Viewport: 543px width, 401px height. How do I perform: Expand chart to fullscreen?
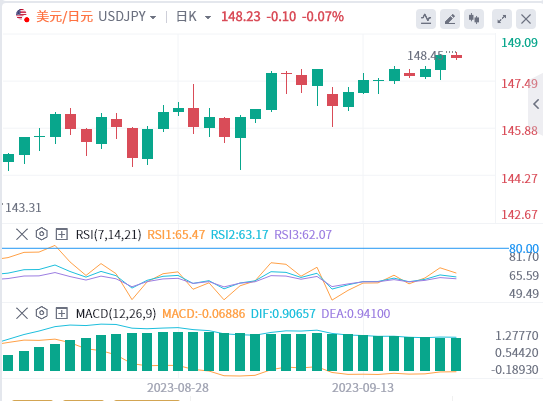coord(502,19)
